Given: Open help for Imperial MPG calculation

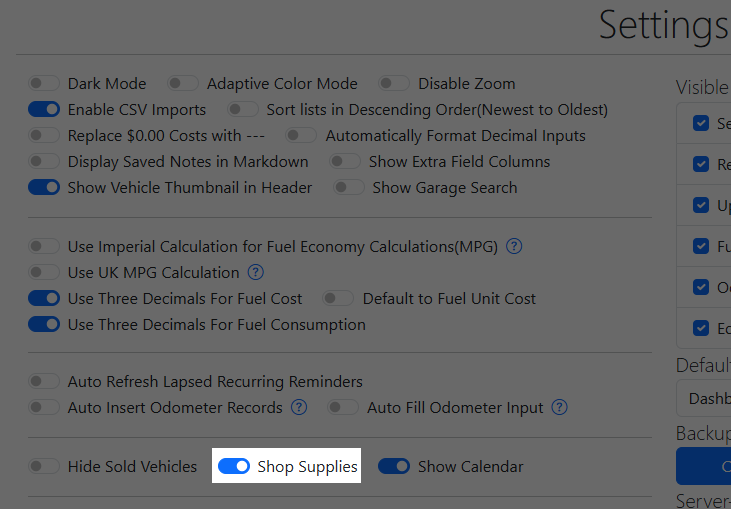Looking at the screenshot, I should 515,246.
